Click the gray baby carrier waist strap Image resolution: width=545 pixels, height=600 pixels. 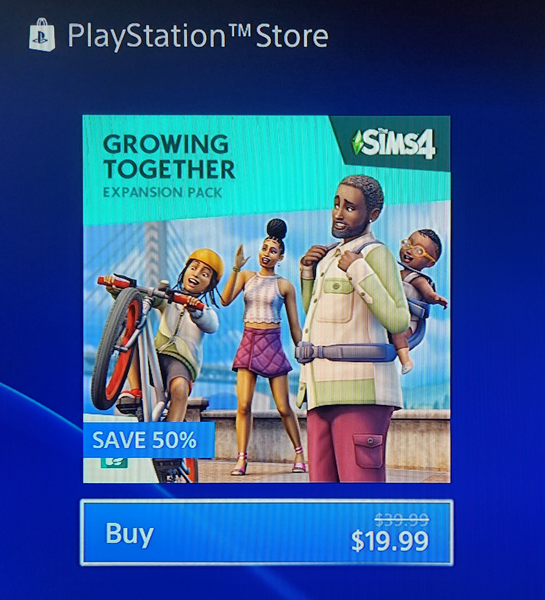pyautogui.click(x=345, y=352)
